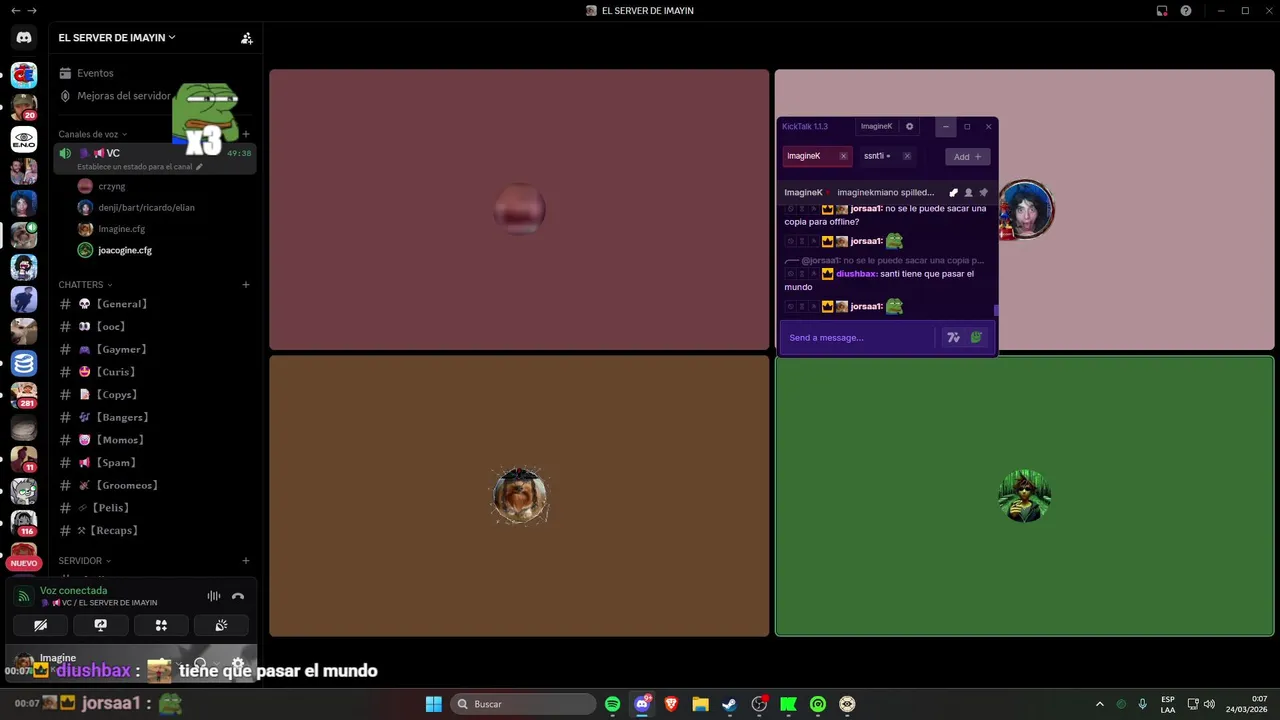Collapse the SERVIDOR category

[x=84, y=561]
